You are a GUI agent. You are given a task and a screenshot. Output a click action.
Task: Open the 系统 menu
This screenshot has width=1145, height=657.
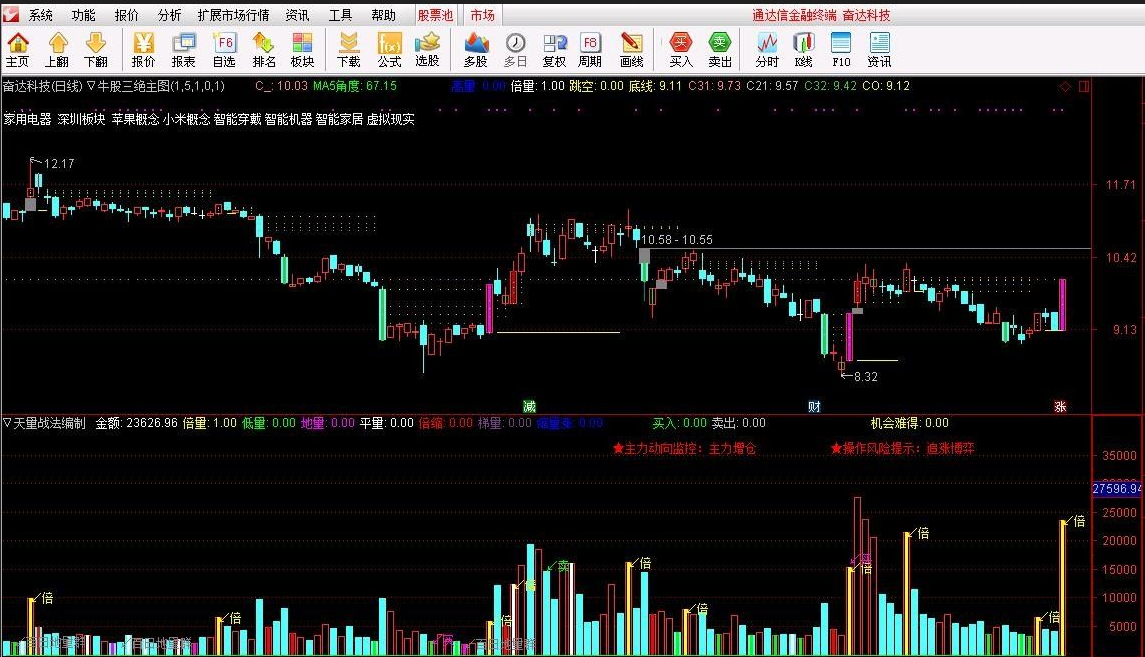point(41,15)
